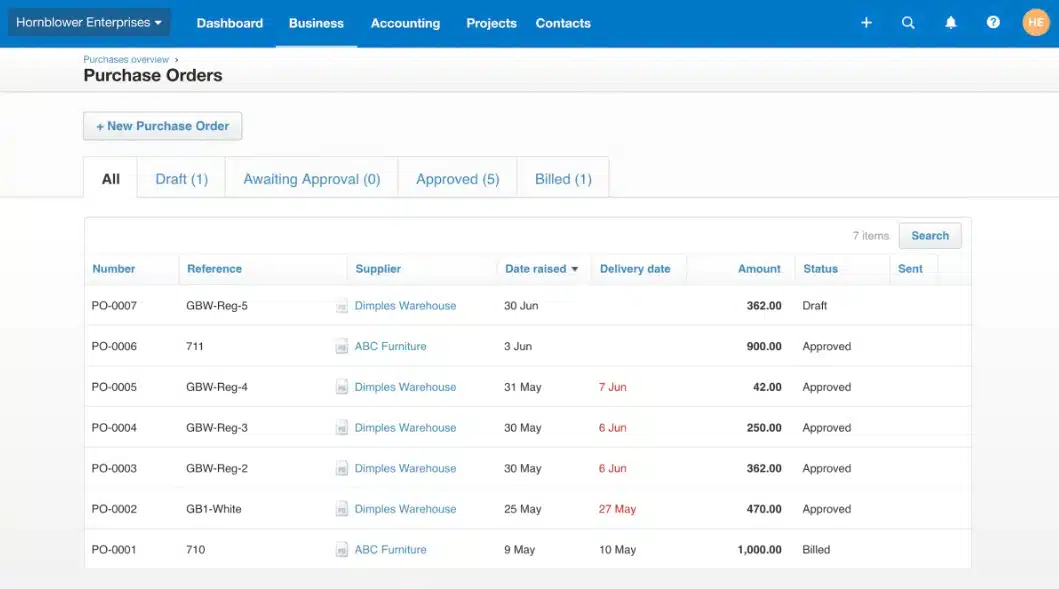
Task: Click reference GBW-Reg-3
Action: 217,428
